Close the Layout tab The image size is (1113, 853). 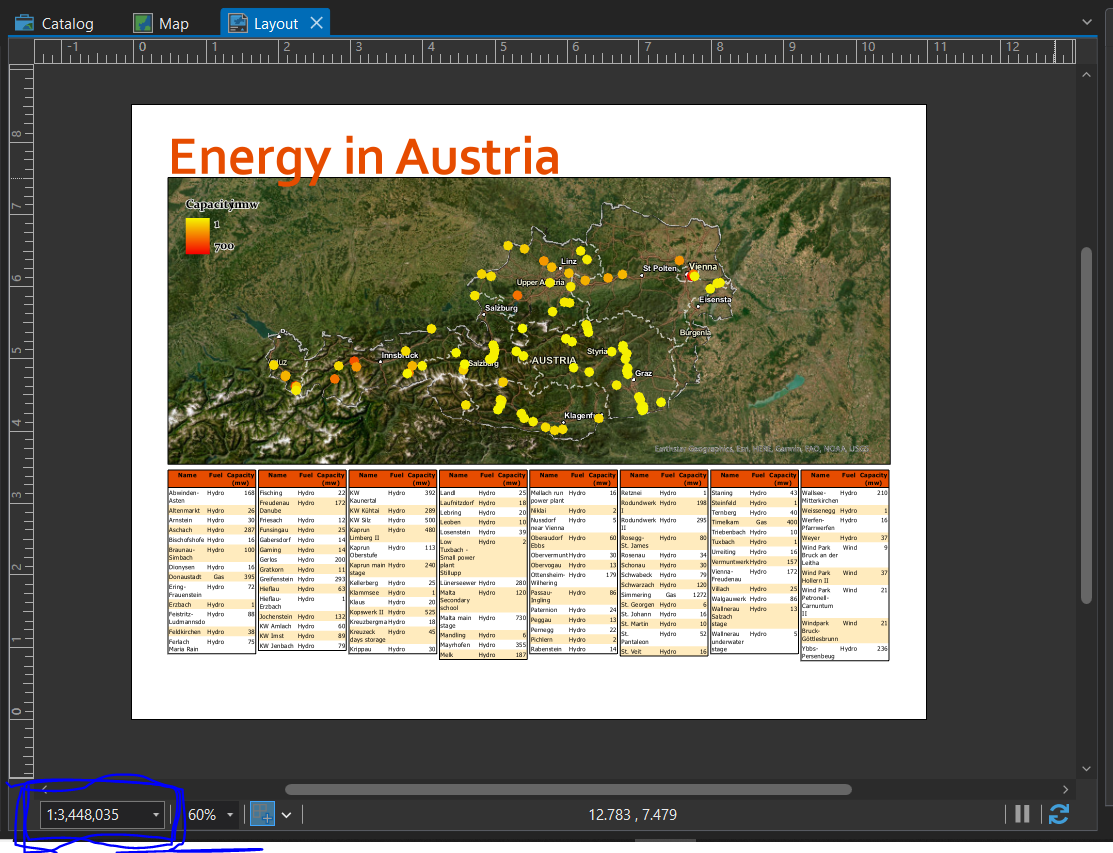pos(317,21)
